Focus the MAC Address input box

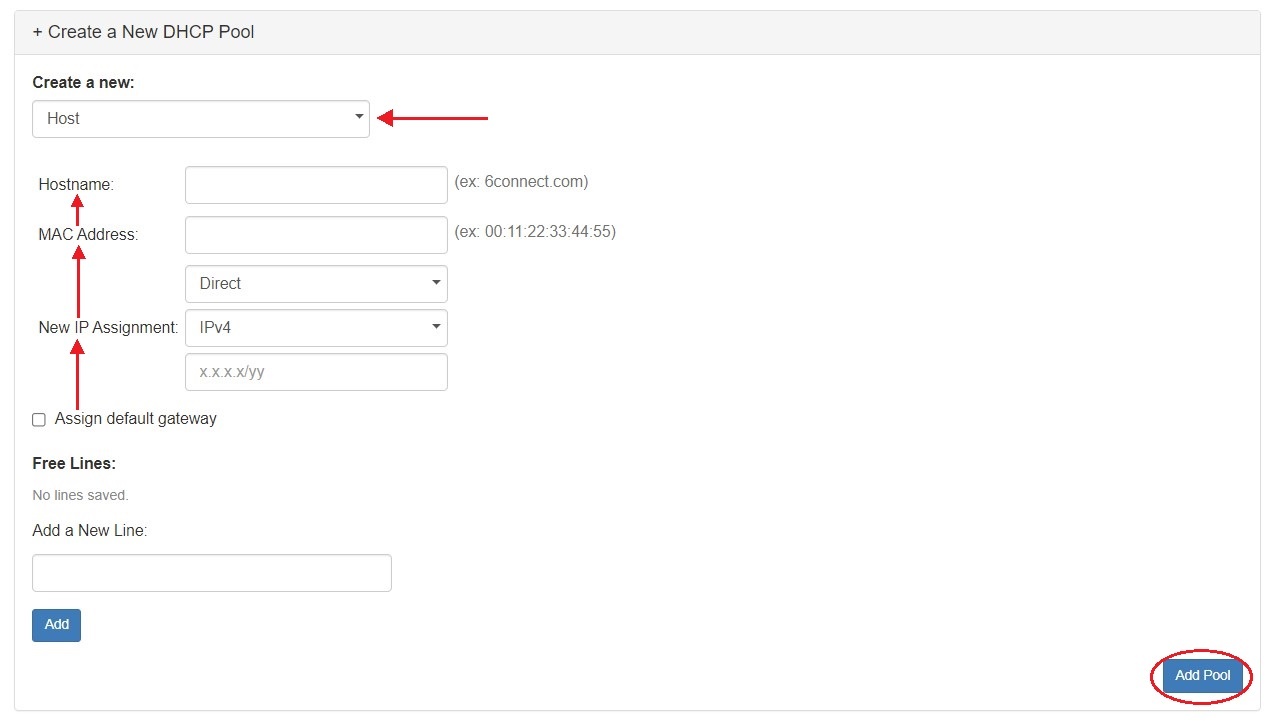(x=316, y=235)
